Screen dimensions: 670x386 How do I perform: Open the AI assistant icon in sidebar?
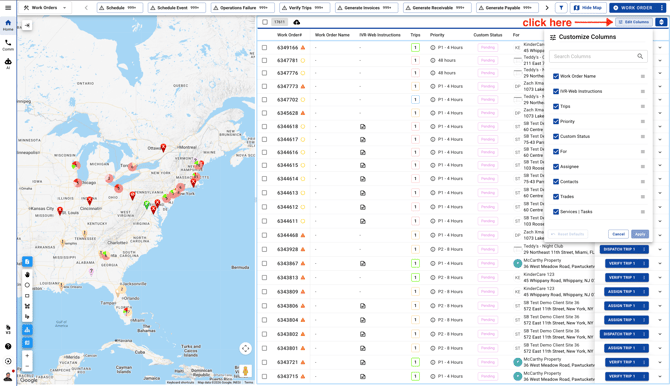8,63
